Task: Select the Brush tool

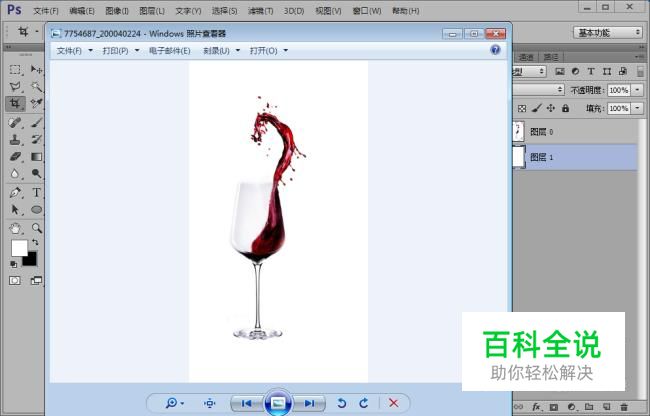Action: pos(36,123)
